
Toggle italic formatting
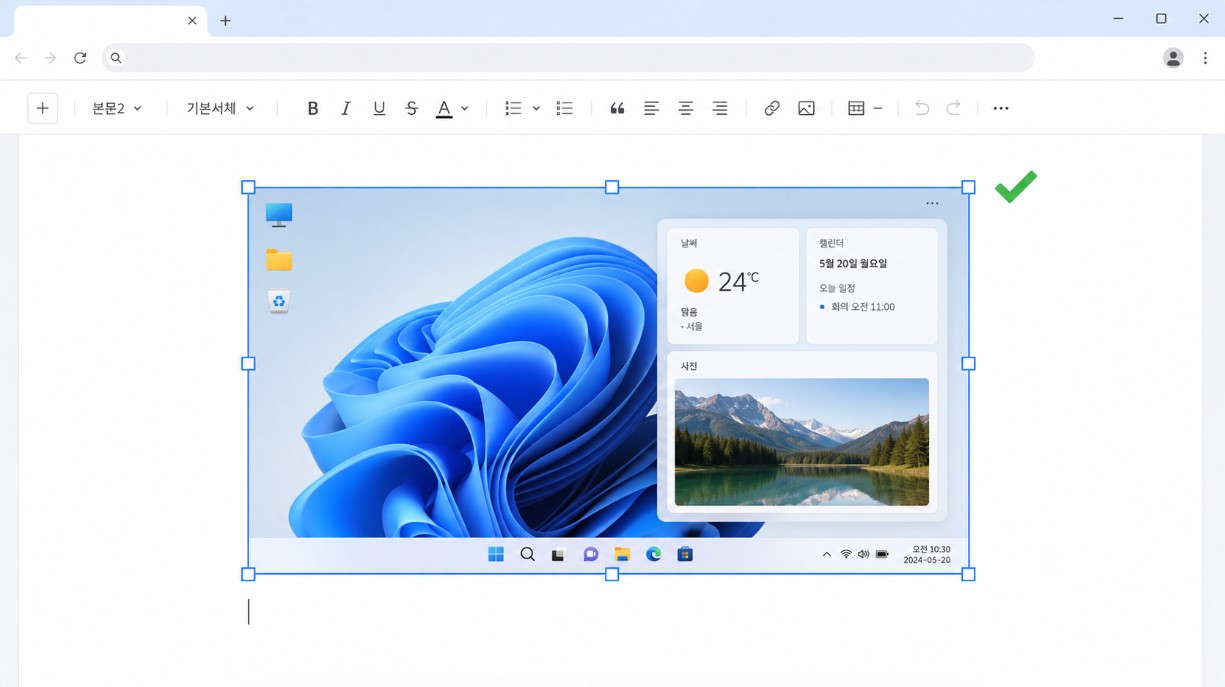click(x=346, y=108)
